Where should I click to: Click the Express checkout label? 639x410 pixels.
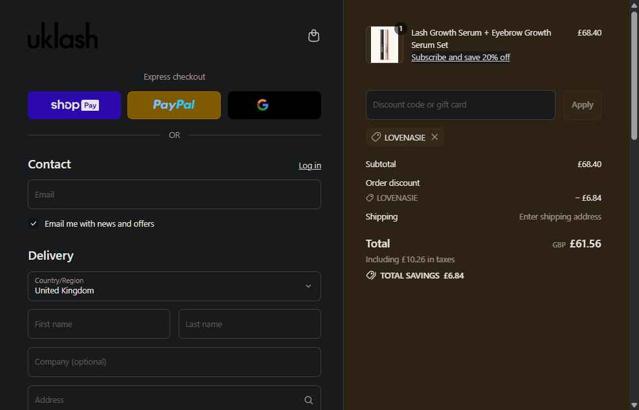click(174, 77)
